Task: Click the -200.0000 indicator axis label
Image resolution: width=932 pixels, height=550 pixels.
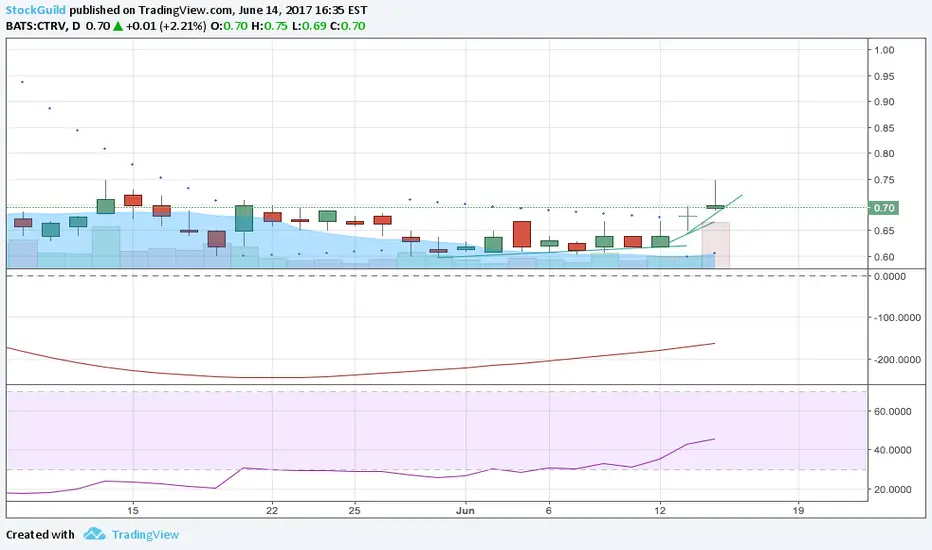Action: point(897,360)
